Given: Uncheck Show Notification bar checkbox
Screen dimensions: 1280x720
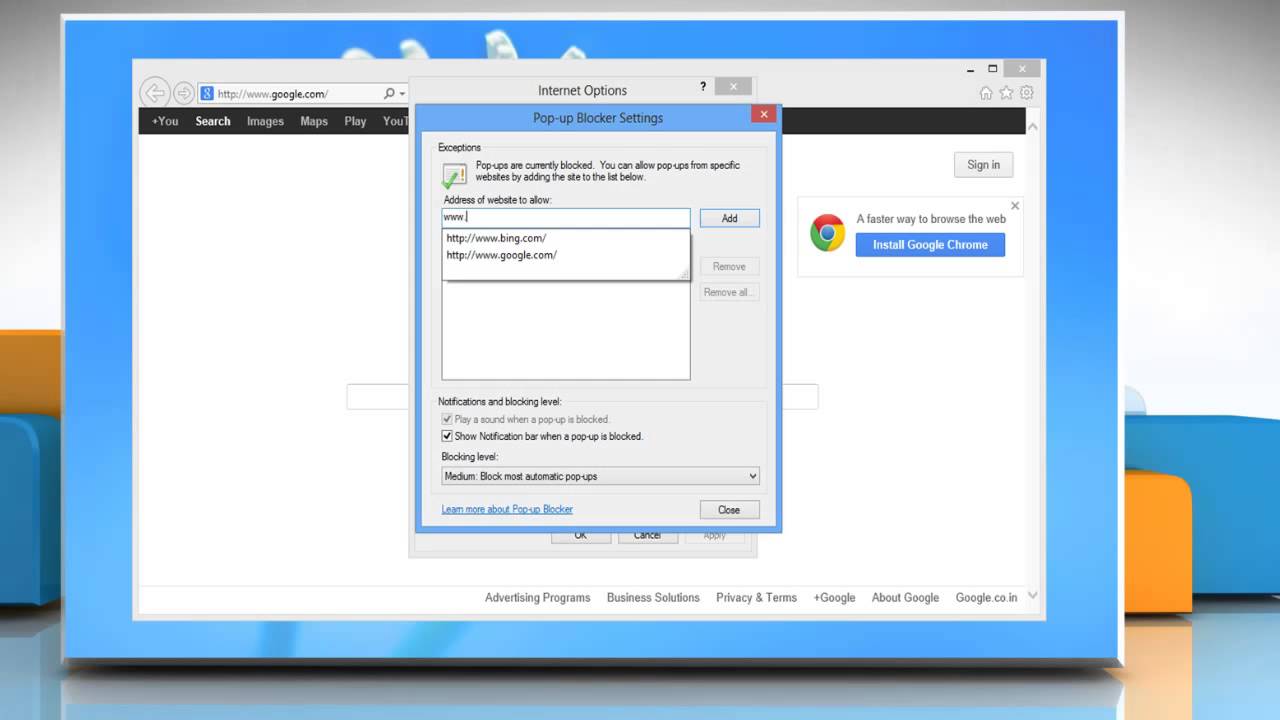Looking at the screenshot, I should [x=447, y=436].
